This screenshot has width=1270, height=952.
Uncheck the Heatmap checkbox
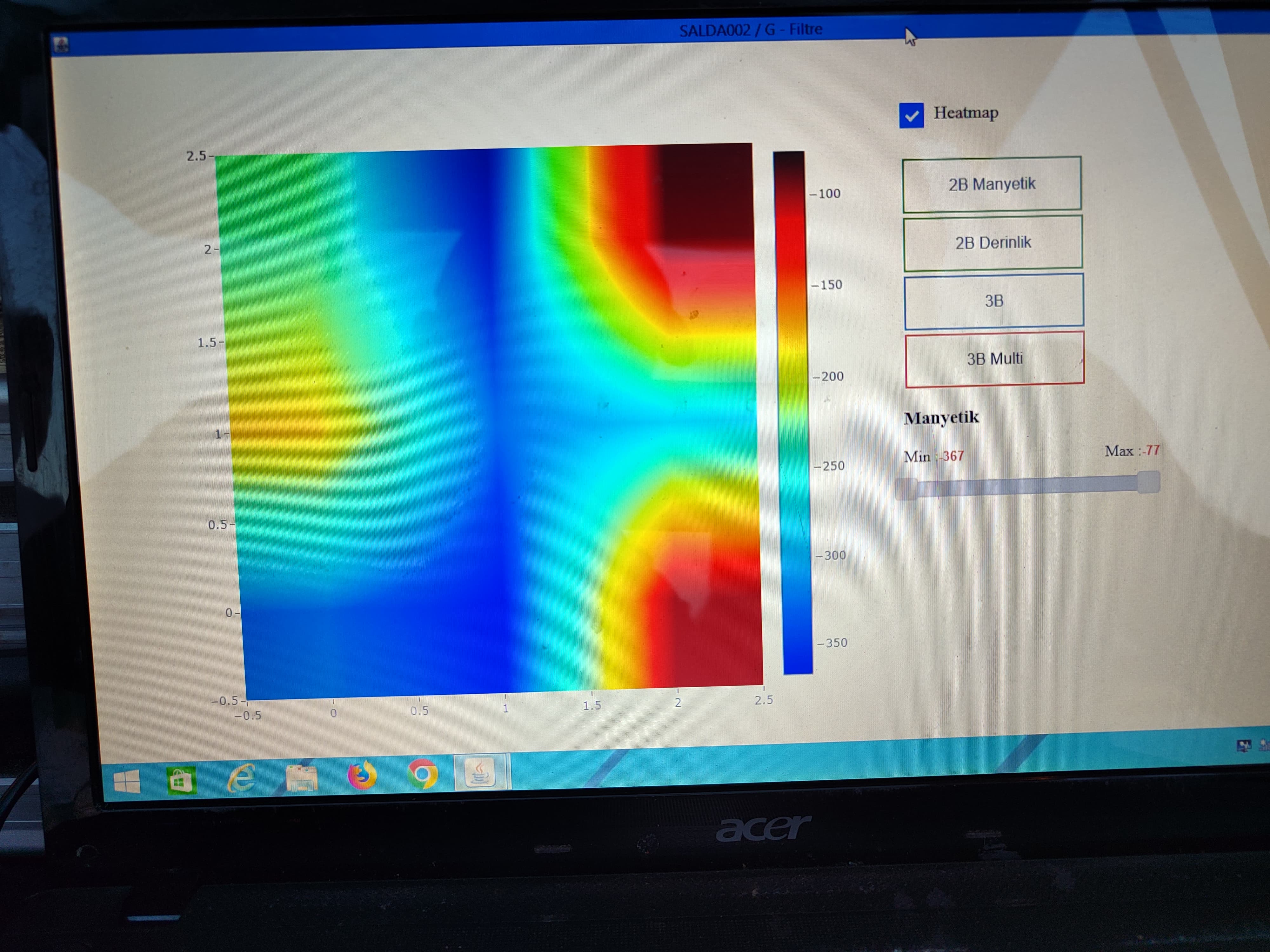coord(911,115)
